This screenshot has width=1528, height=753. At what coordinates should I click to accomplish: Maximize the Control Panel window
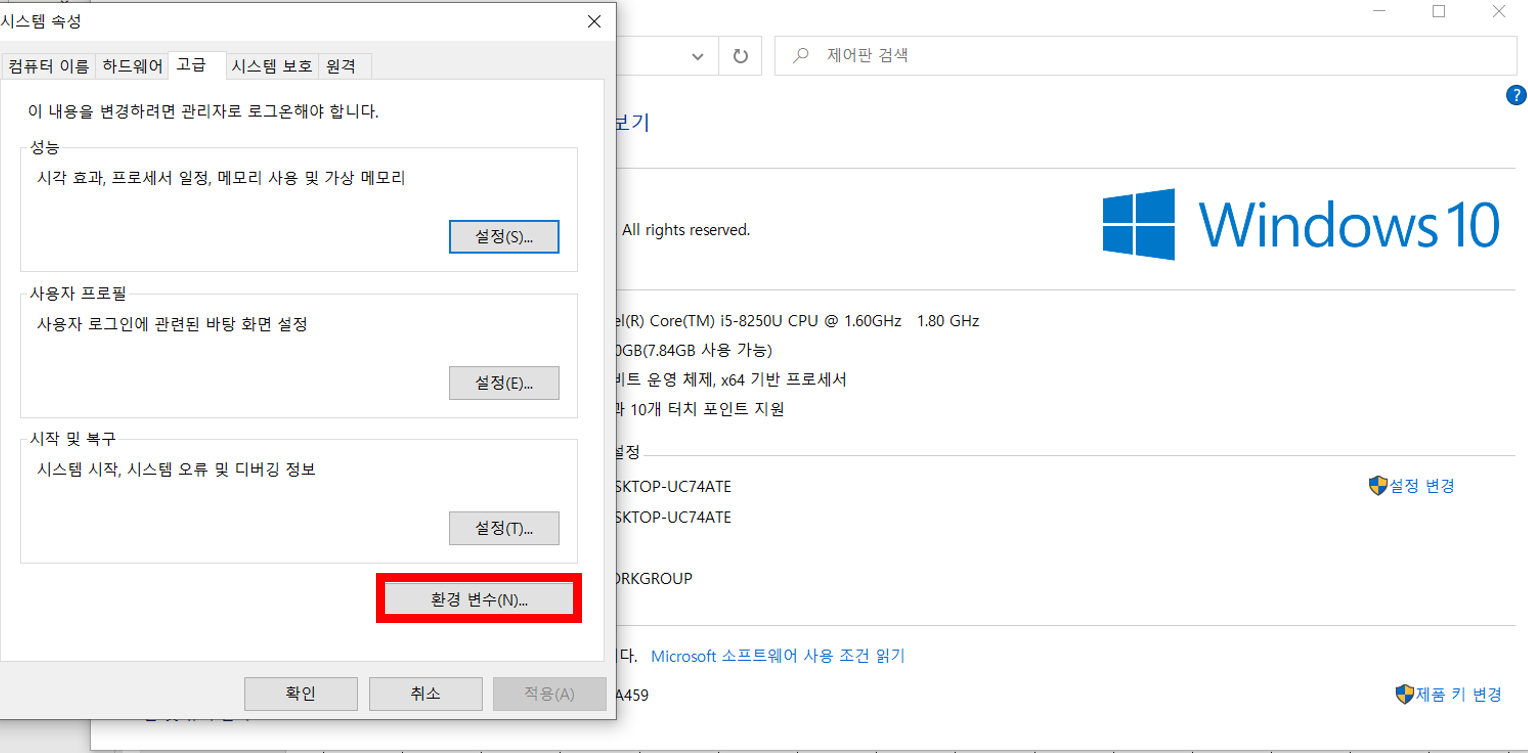[x=1439, y=12]
